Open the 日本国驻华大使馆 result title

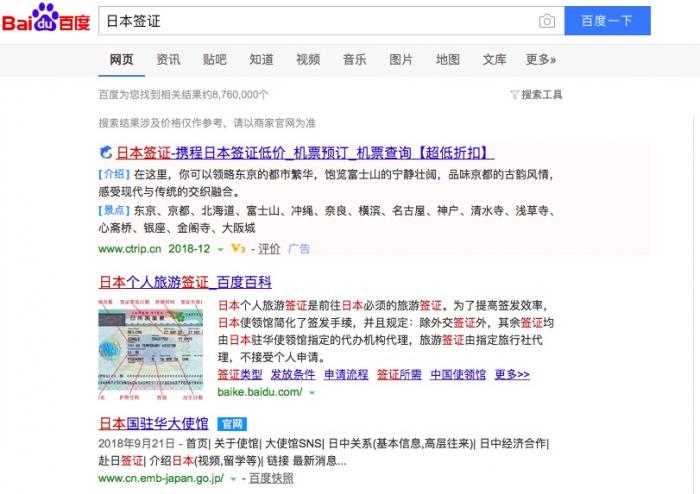[x=154, y=423]
